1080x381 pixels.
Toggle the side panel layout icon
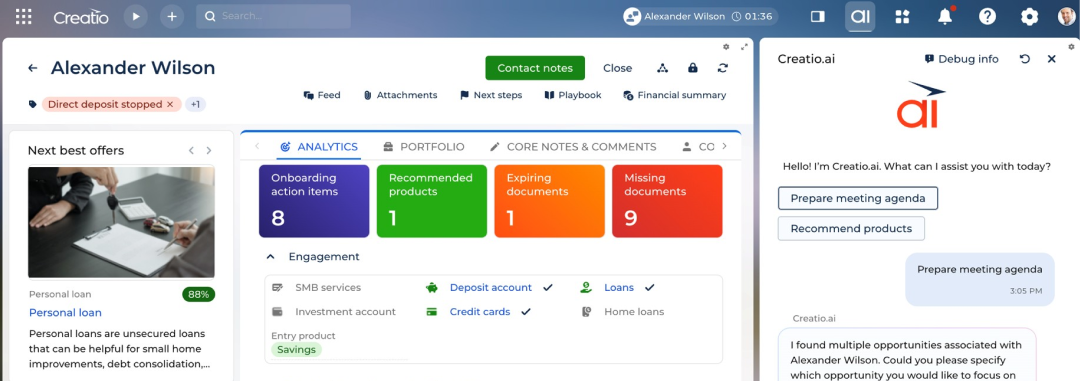pos(818,17)
